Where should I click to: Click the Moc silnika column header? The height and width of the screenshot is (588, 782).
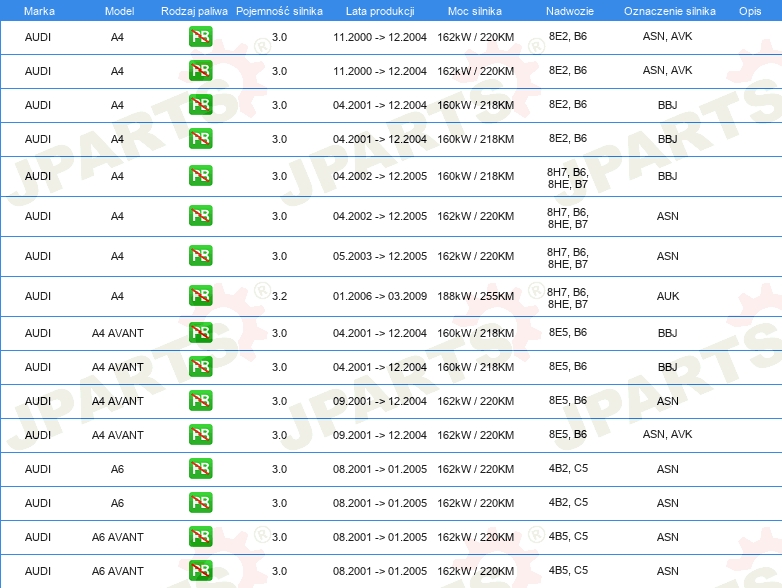[x=475, y=11]
